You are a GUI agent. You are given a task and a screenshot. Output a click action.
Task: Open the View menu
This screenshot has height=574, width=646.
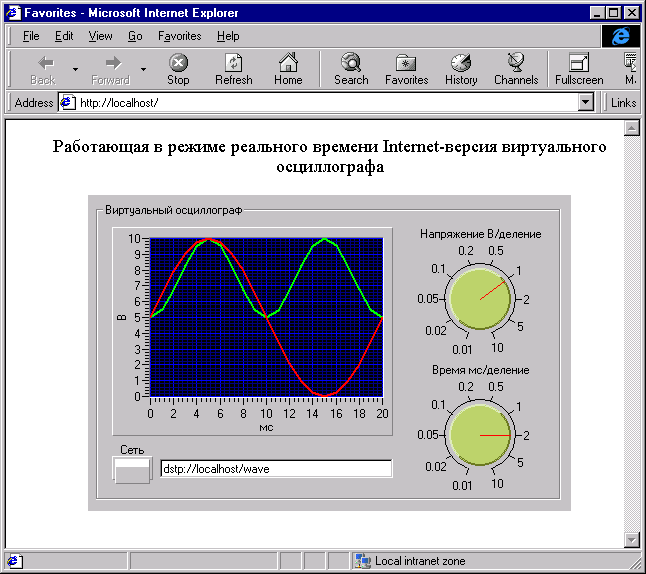(100, 36)
